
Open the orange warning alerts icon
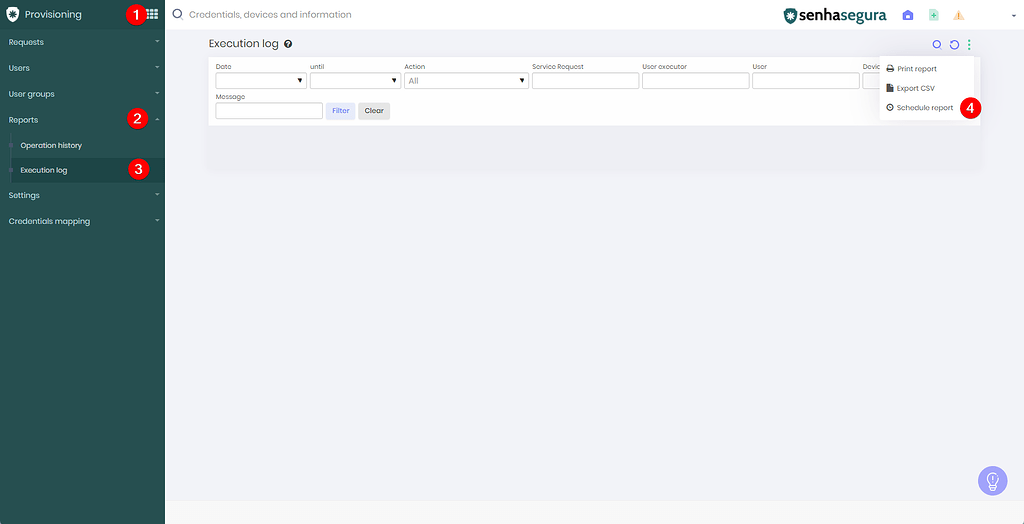[x=959, y=15]
